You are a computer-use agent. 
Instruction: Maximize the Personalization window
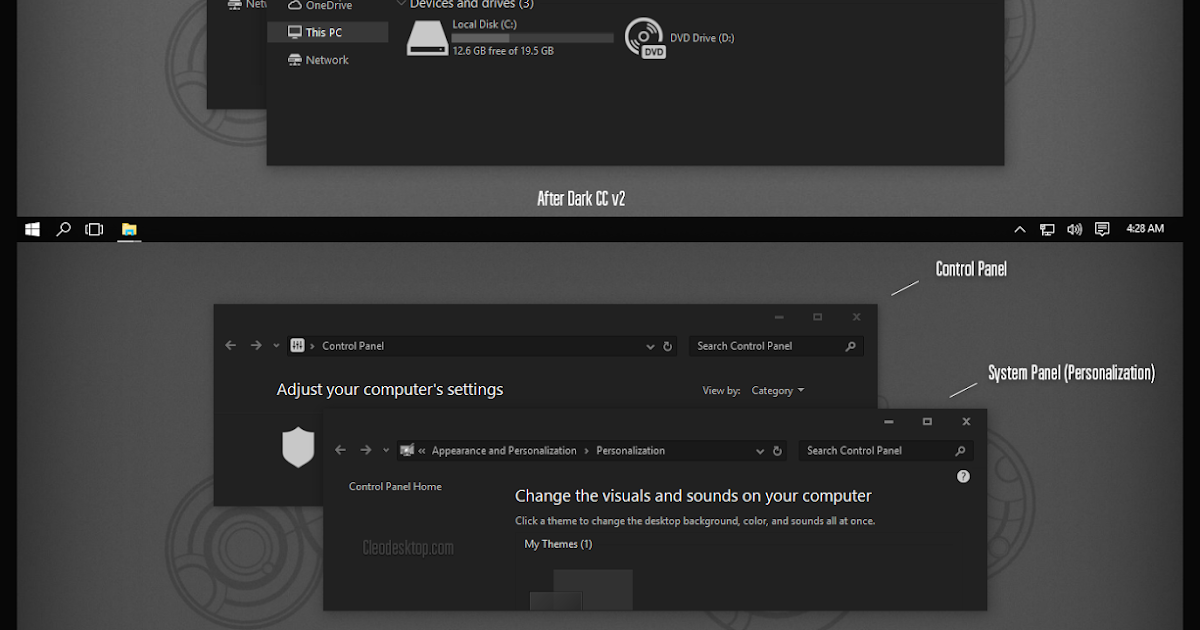pos(927,422)
